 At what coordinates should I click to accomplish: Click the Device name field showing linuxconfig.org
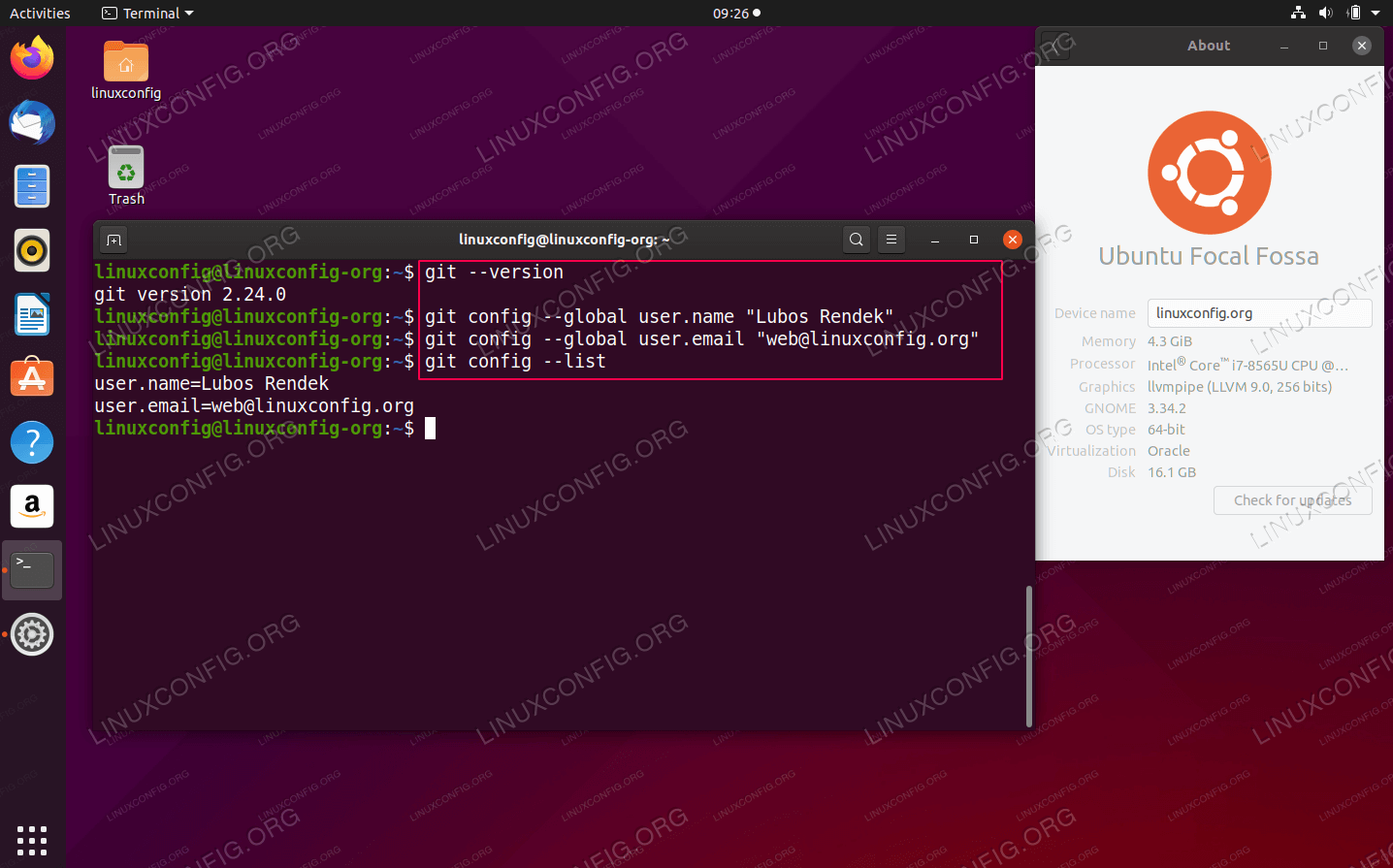1259,312
